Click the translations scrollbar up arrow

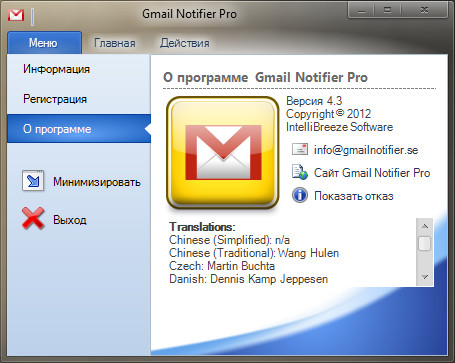point(425,226)
